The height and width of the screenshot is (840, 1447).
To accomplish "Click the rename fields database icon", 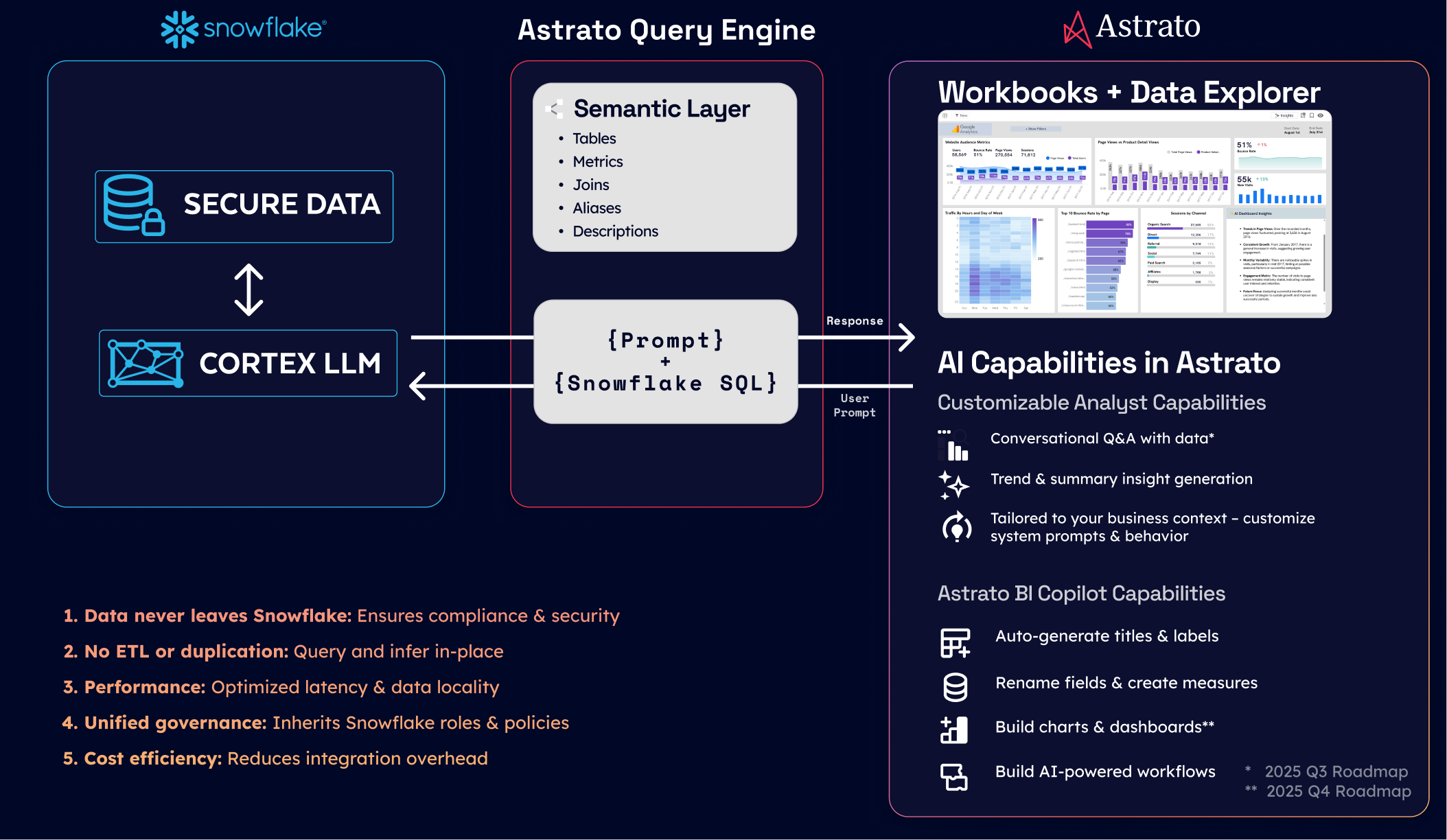I will tap(955, 687).
